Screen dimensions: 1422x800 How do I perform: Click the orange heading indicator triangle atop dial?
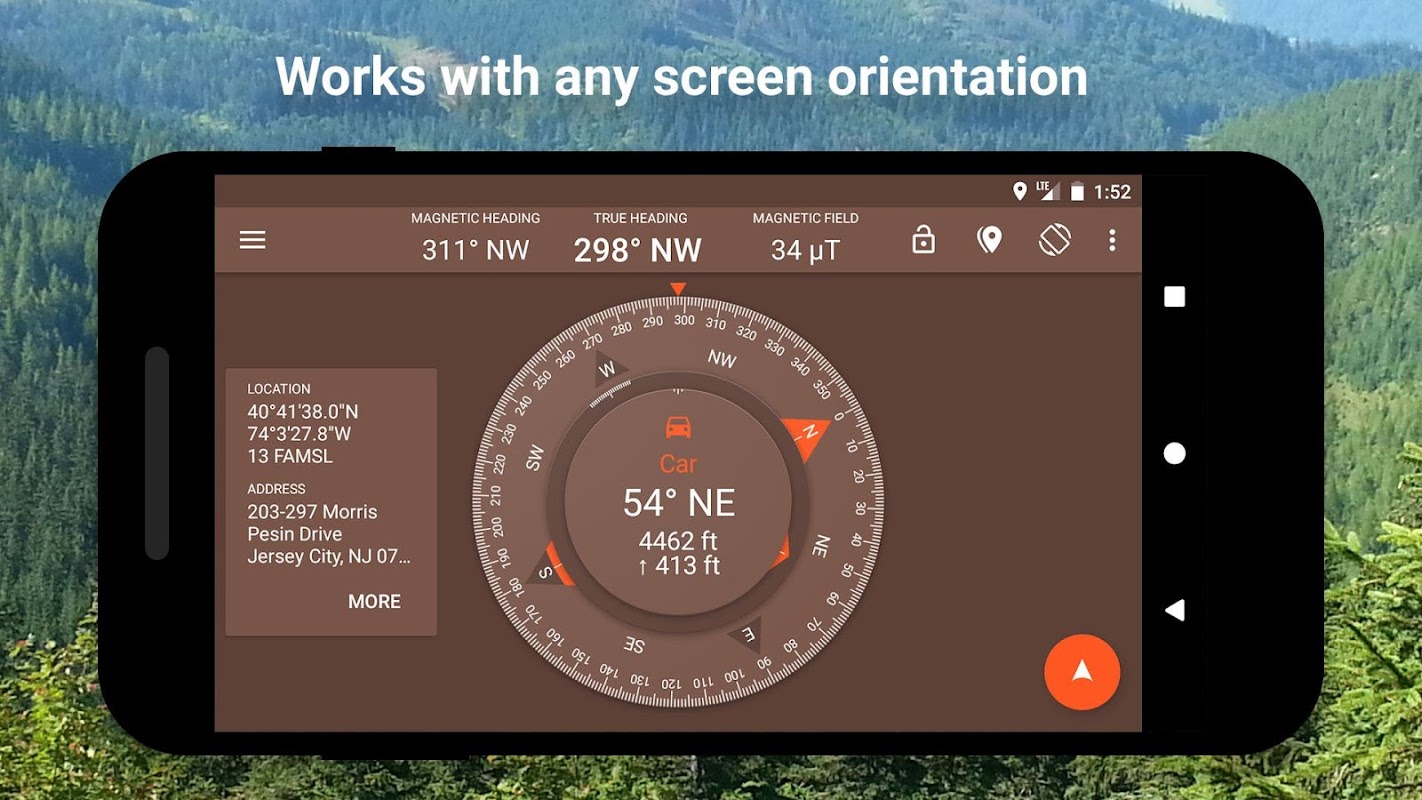tap(678, 289)
